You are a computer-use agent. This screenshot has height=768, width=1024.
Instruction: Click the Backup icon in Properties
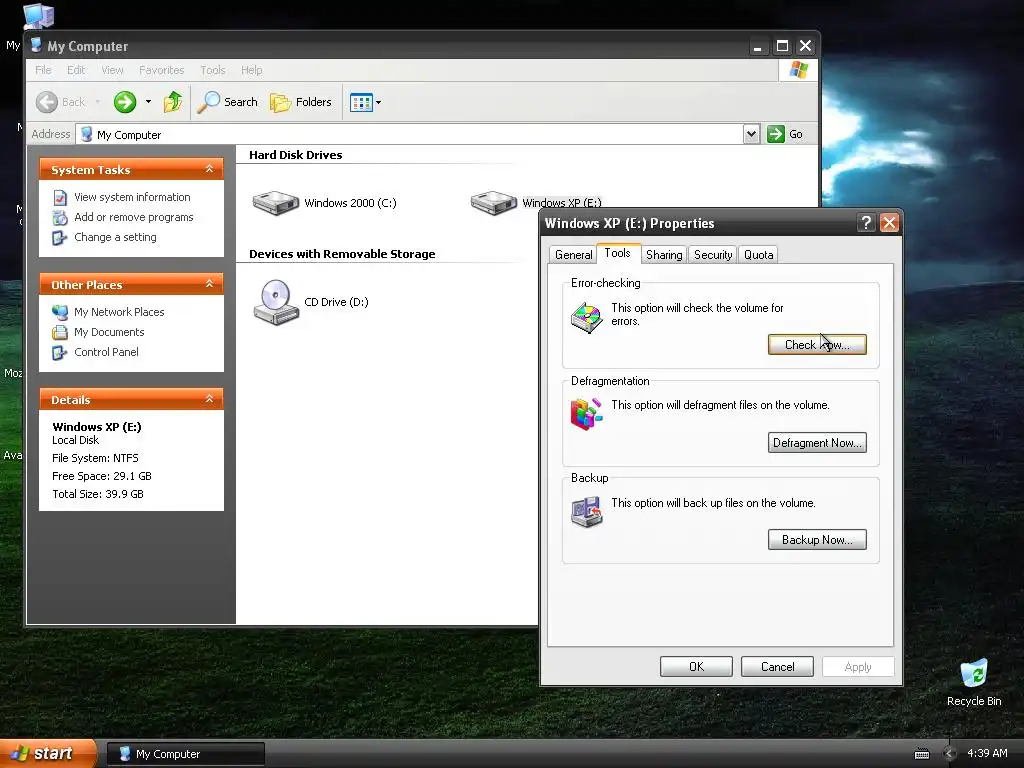tap(586, 512)
